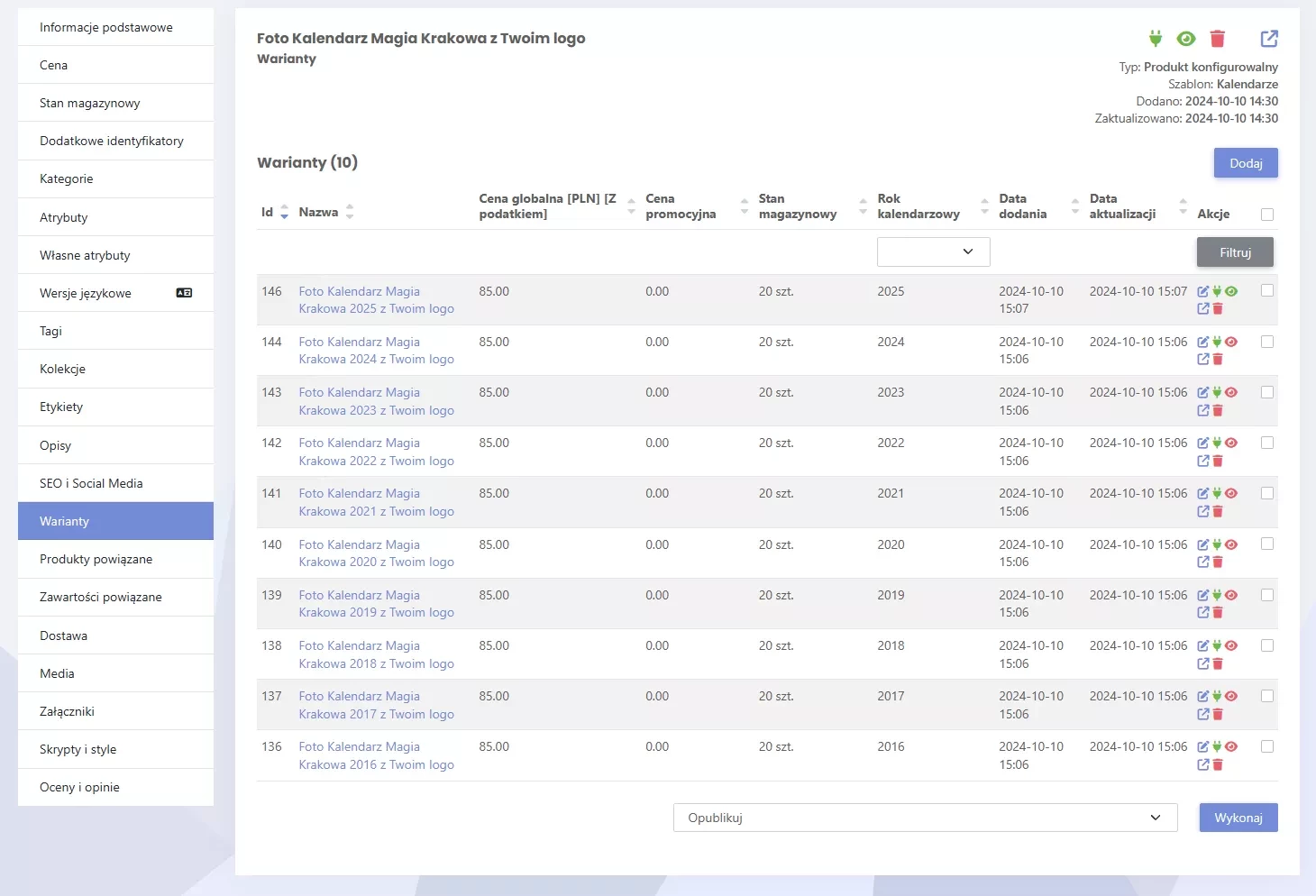Click the Dodaj button

1246,163
